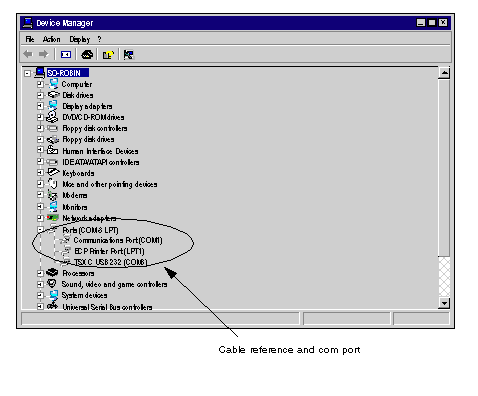Click the Forward arrow toolbar button

coord(43,54)
